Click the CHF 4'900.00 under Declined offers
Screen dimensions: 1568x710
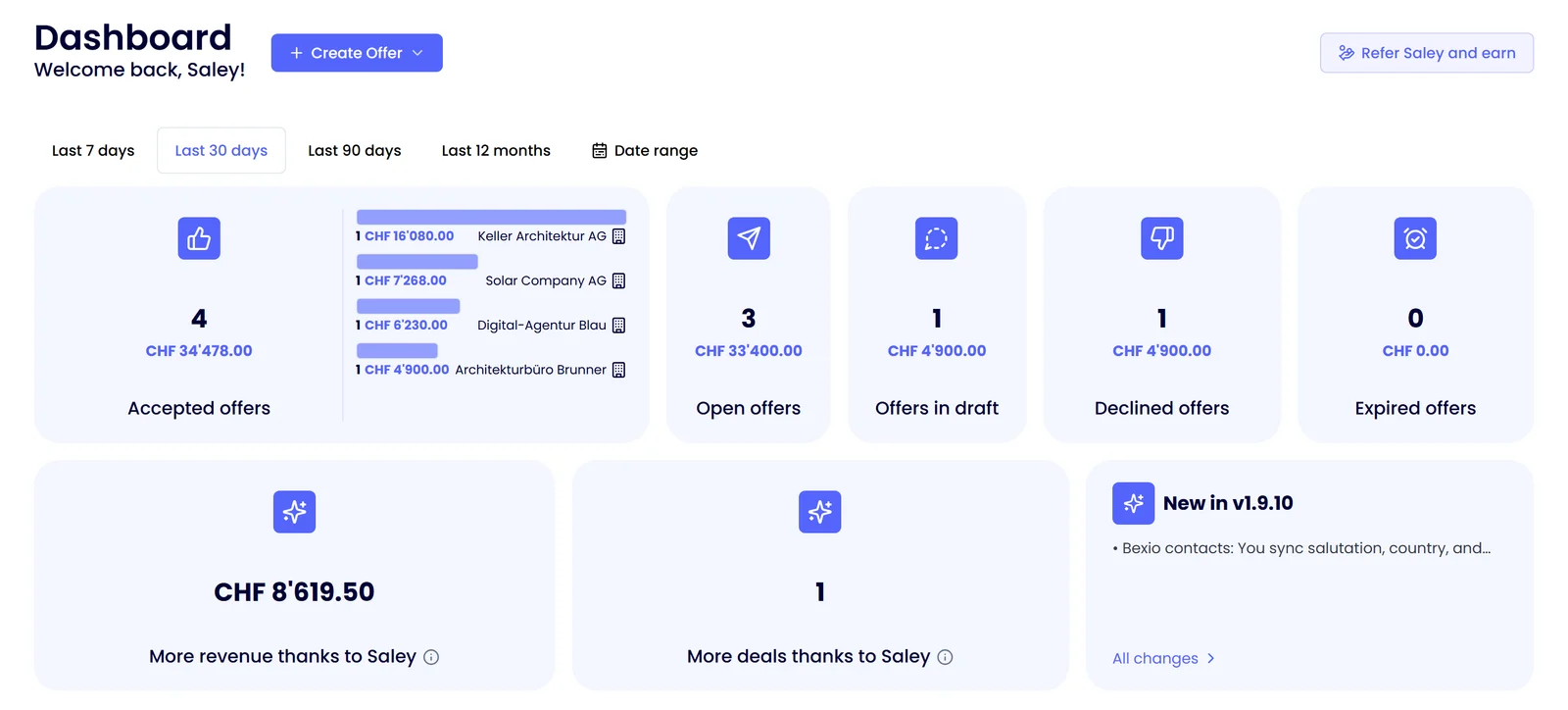(1162, 351)
